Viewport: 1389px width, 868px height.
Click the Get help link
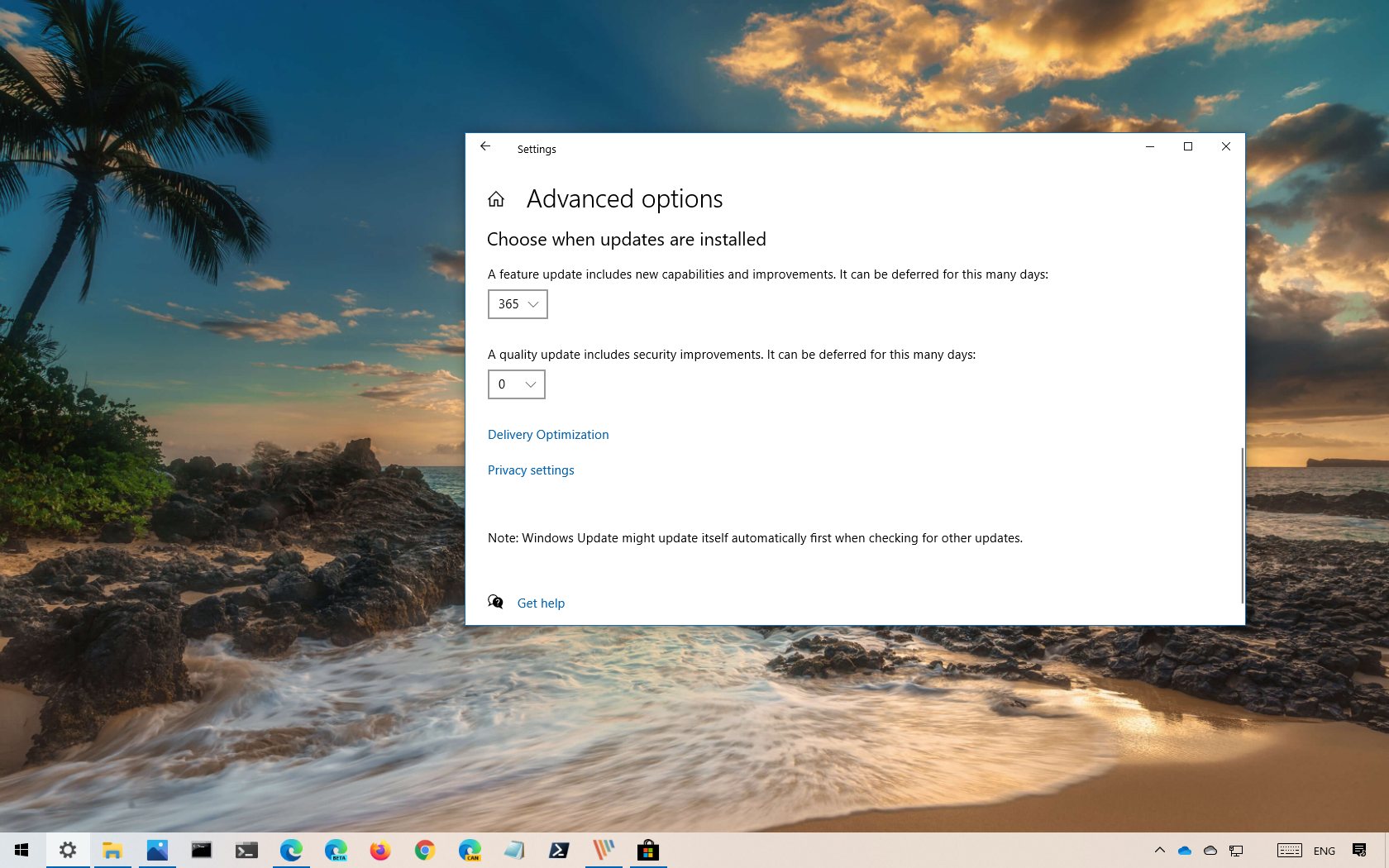(541, 603)
